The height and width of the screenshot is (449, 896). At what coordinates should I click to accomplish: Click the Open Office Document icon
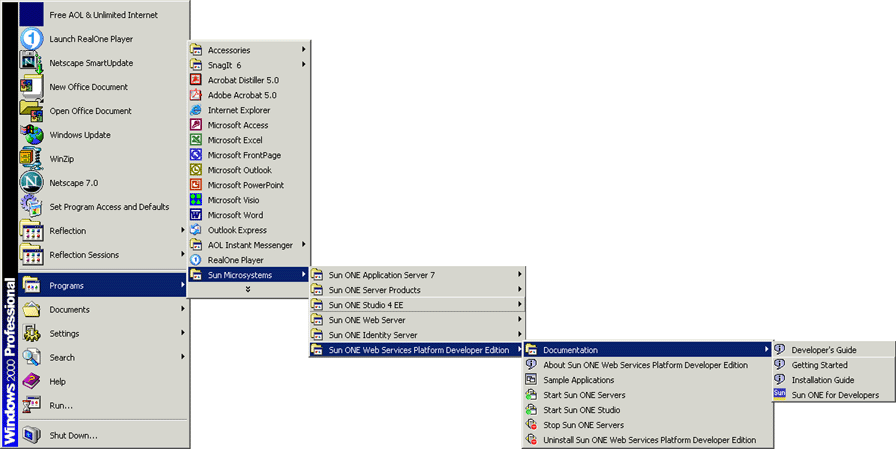[31, 111]
